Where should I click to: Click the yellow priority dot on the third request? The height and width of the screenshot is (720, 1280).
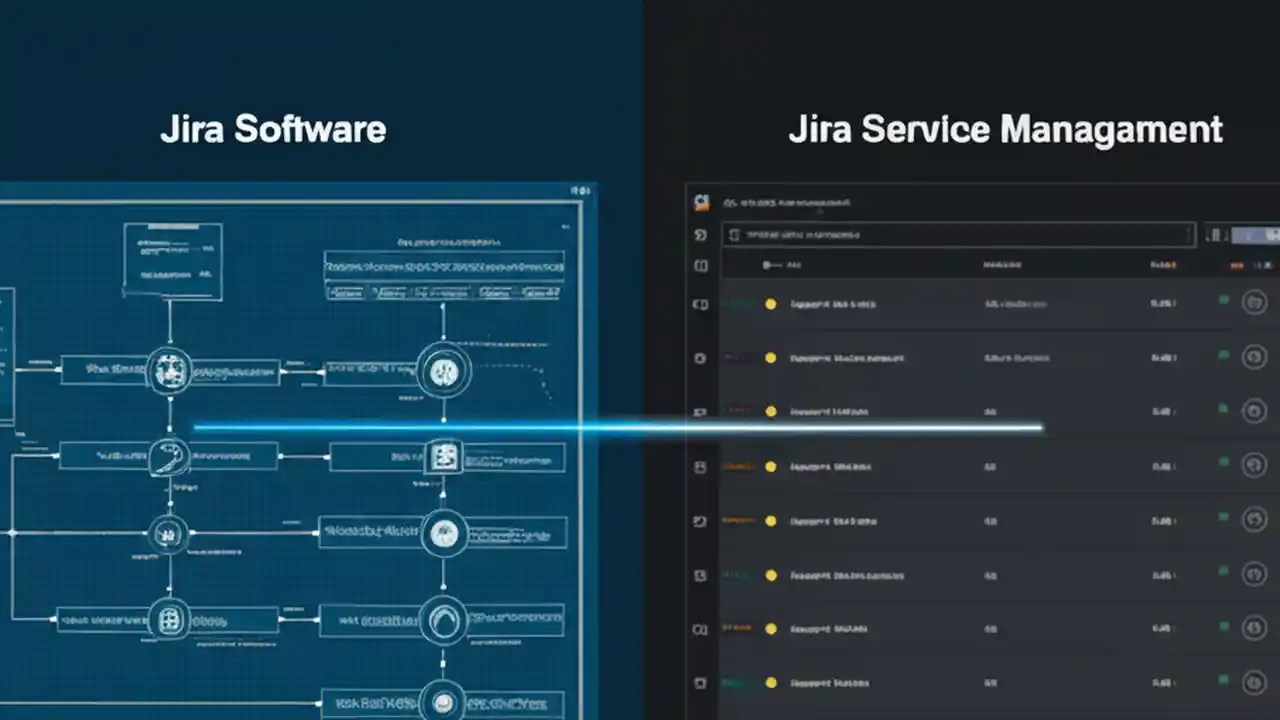pyautogui.click(x=770, y=410)
